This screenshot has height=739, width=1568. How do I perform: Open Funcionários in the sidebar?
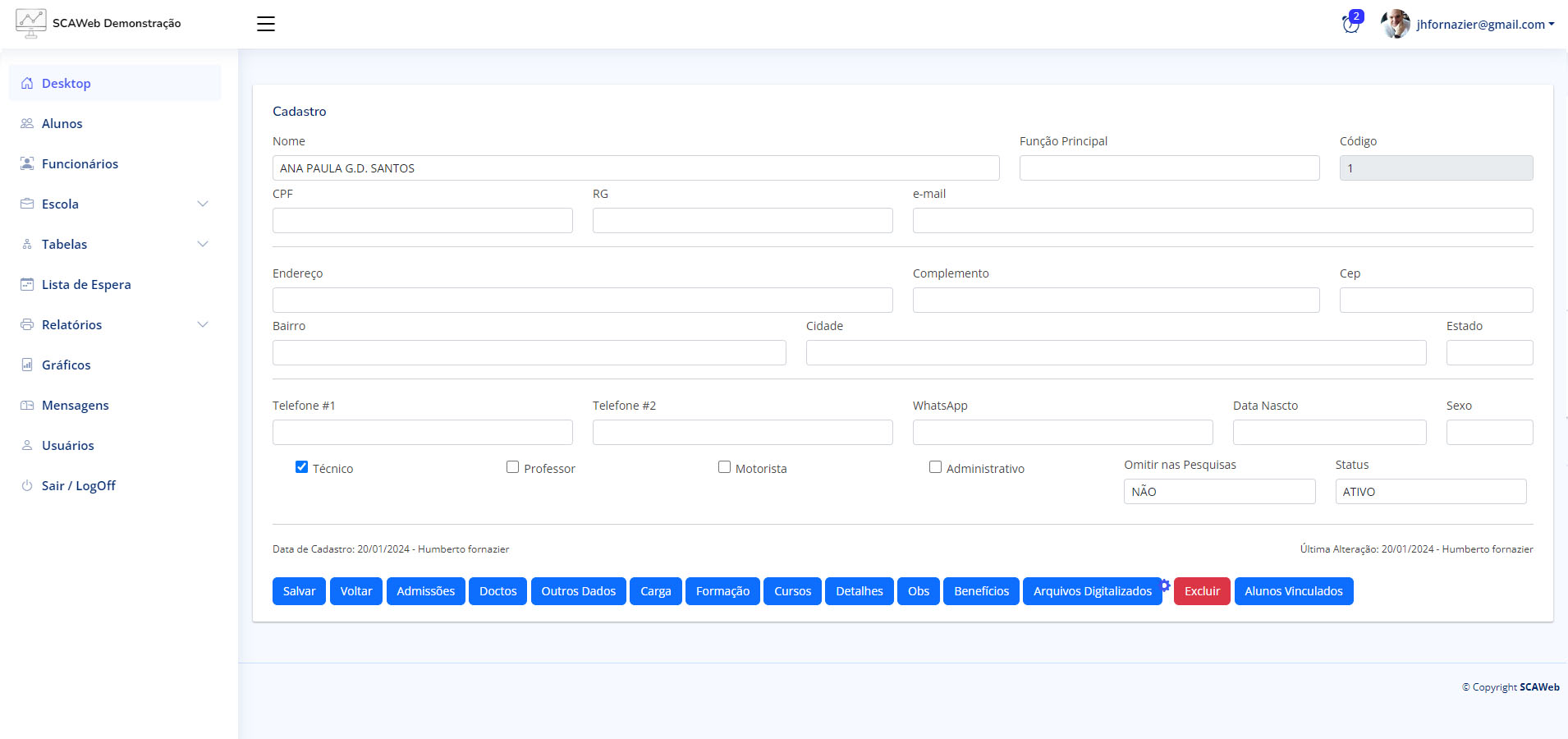coord(80,163)
